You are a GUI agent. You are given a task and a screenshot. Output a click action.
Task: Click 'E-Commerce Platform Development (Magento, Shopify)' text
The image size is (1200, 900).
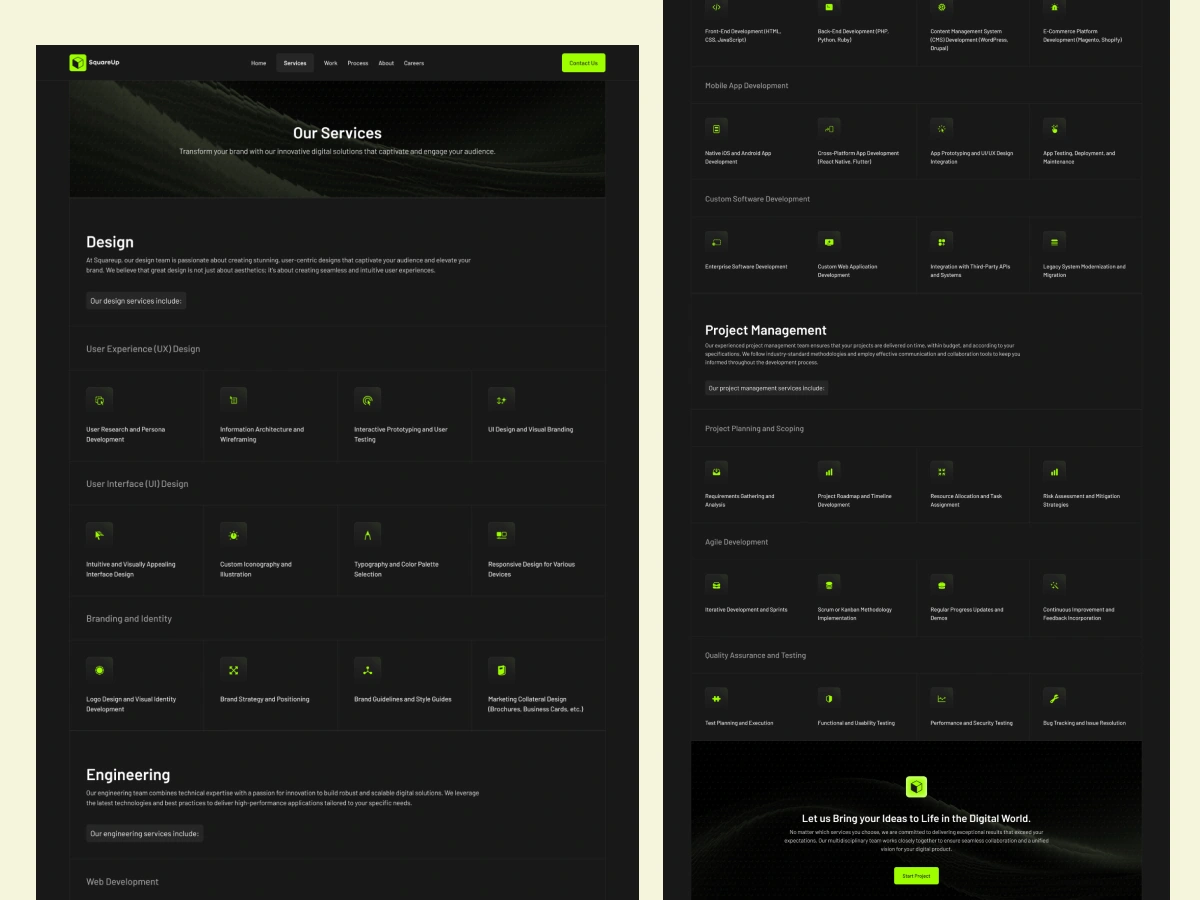click(x=1083, y=35)
